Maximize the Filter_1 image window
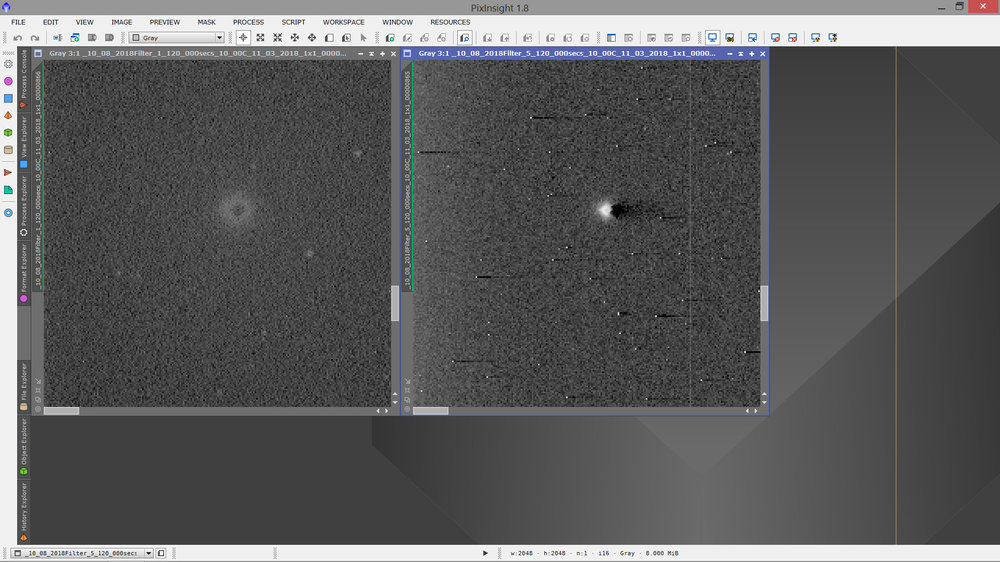This screenshot has height=562, width=1000. click(x=382, y=54)
